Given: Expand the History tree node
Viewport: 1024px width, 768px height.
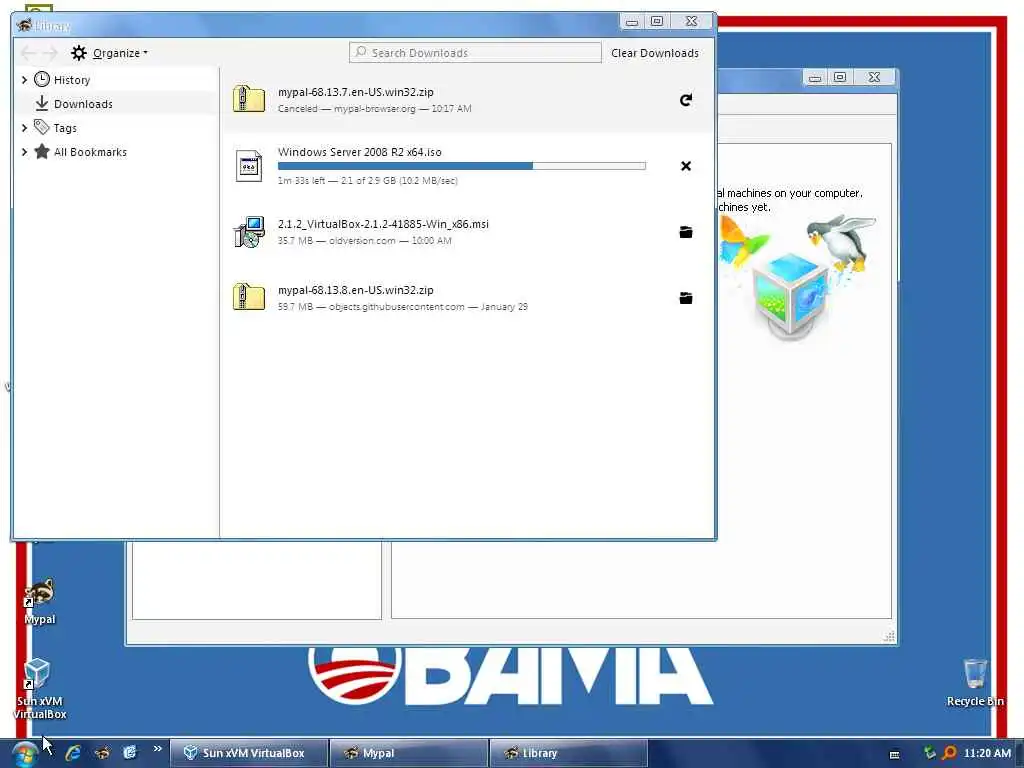Looking at the screenshot, I should click(24, 80).
